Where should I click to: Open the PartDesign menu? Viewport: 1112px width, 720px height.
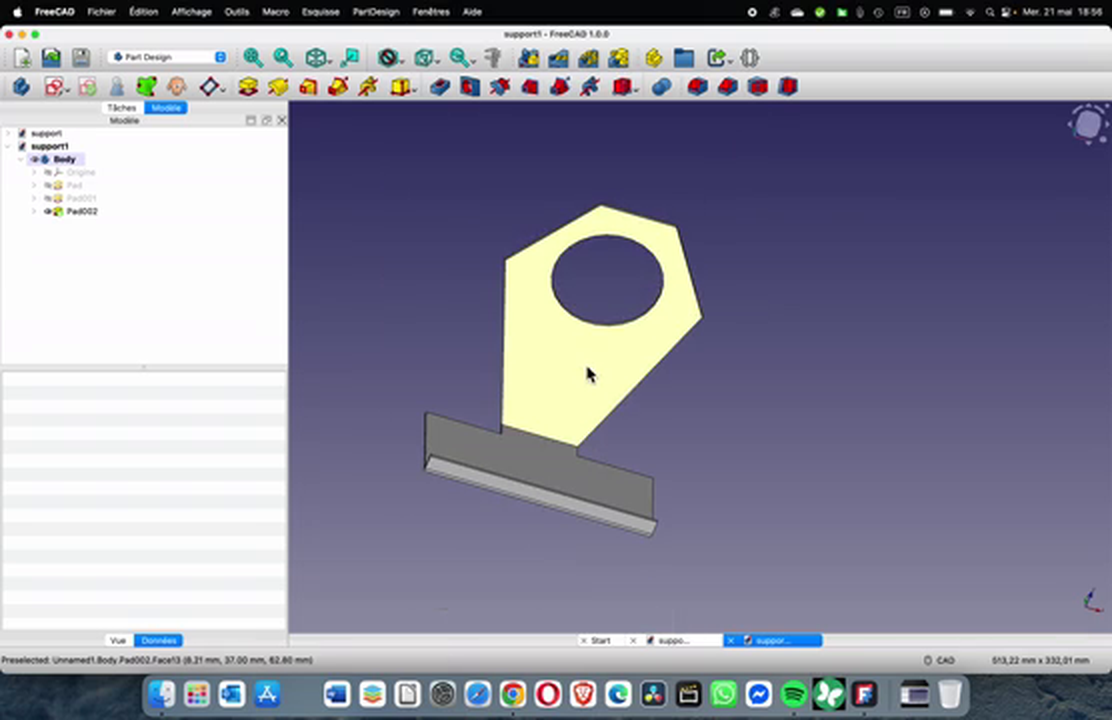pyautogui.click(x=375, y=11)
